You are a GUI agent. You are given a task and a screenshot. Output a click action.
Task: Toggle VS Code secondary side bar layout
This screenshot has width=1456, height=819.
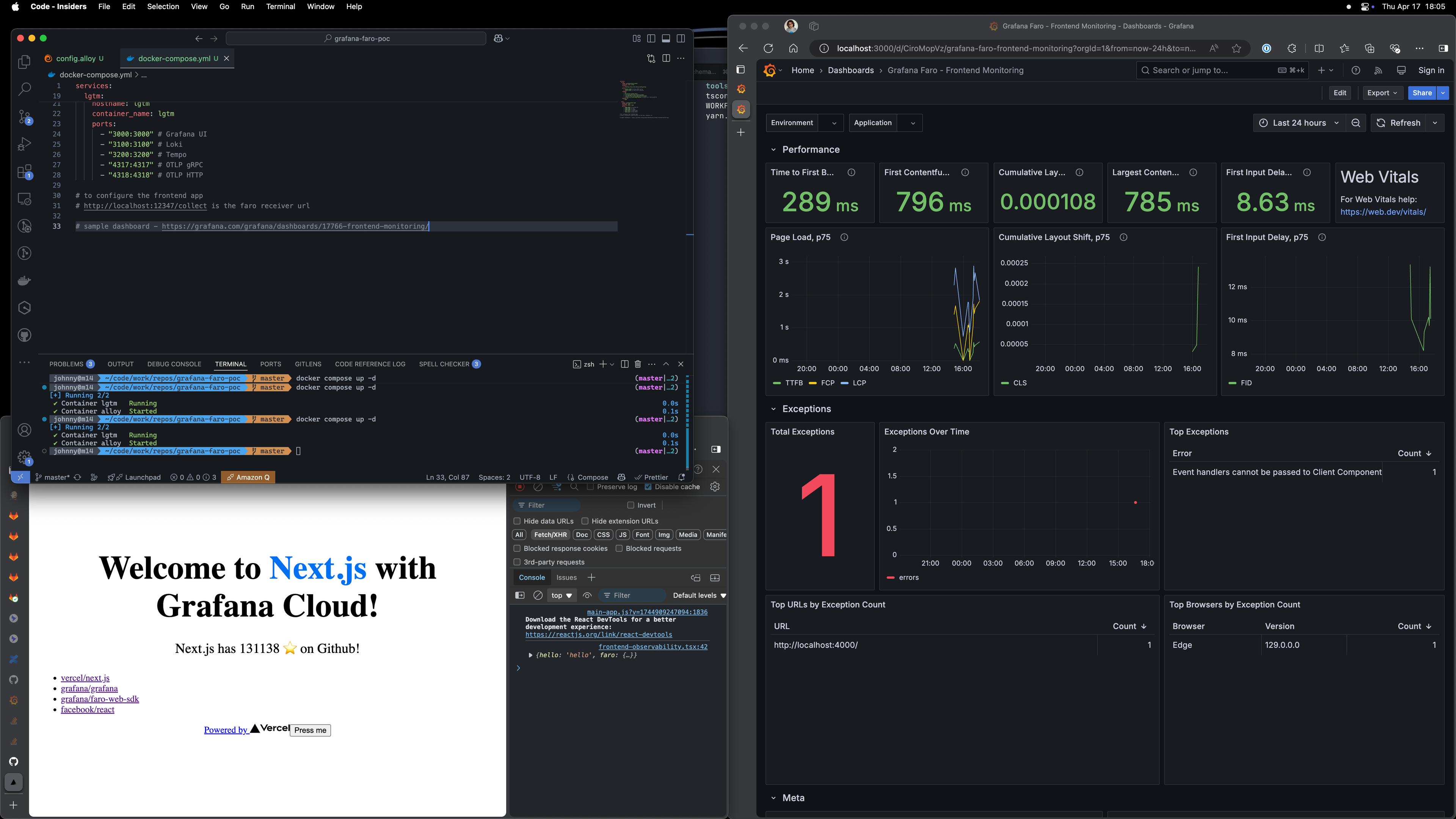(x=681, y=38)
